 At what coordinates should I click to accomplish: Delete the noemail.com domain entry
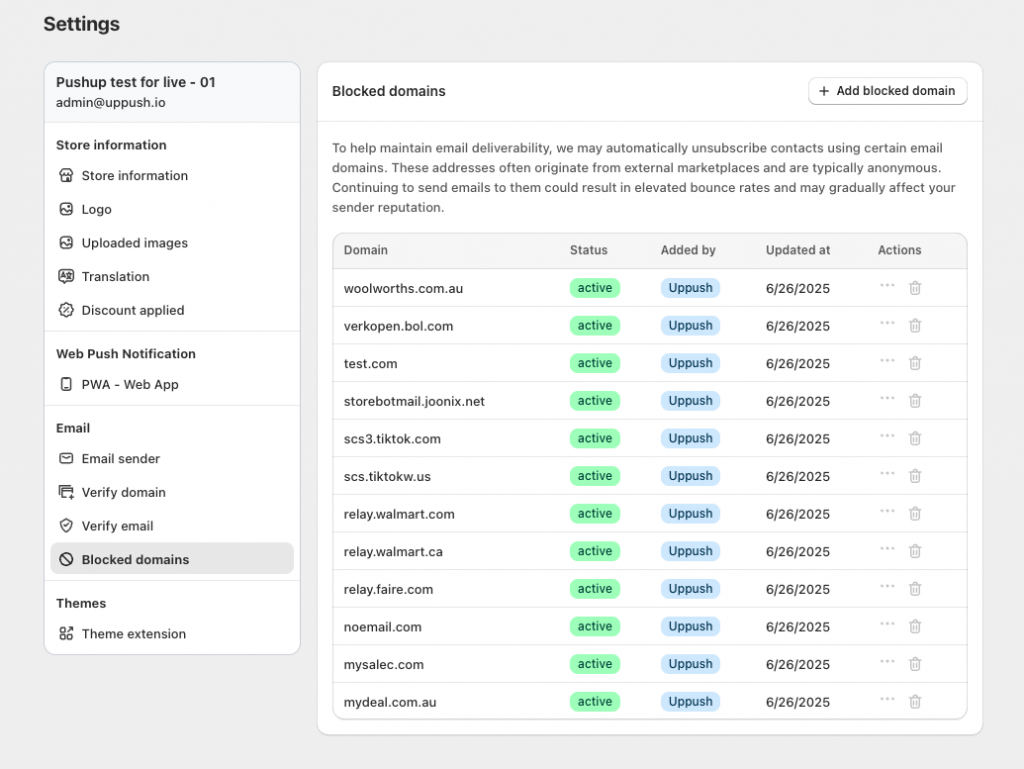(x=914, y=627)
